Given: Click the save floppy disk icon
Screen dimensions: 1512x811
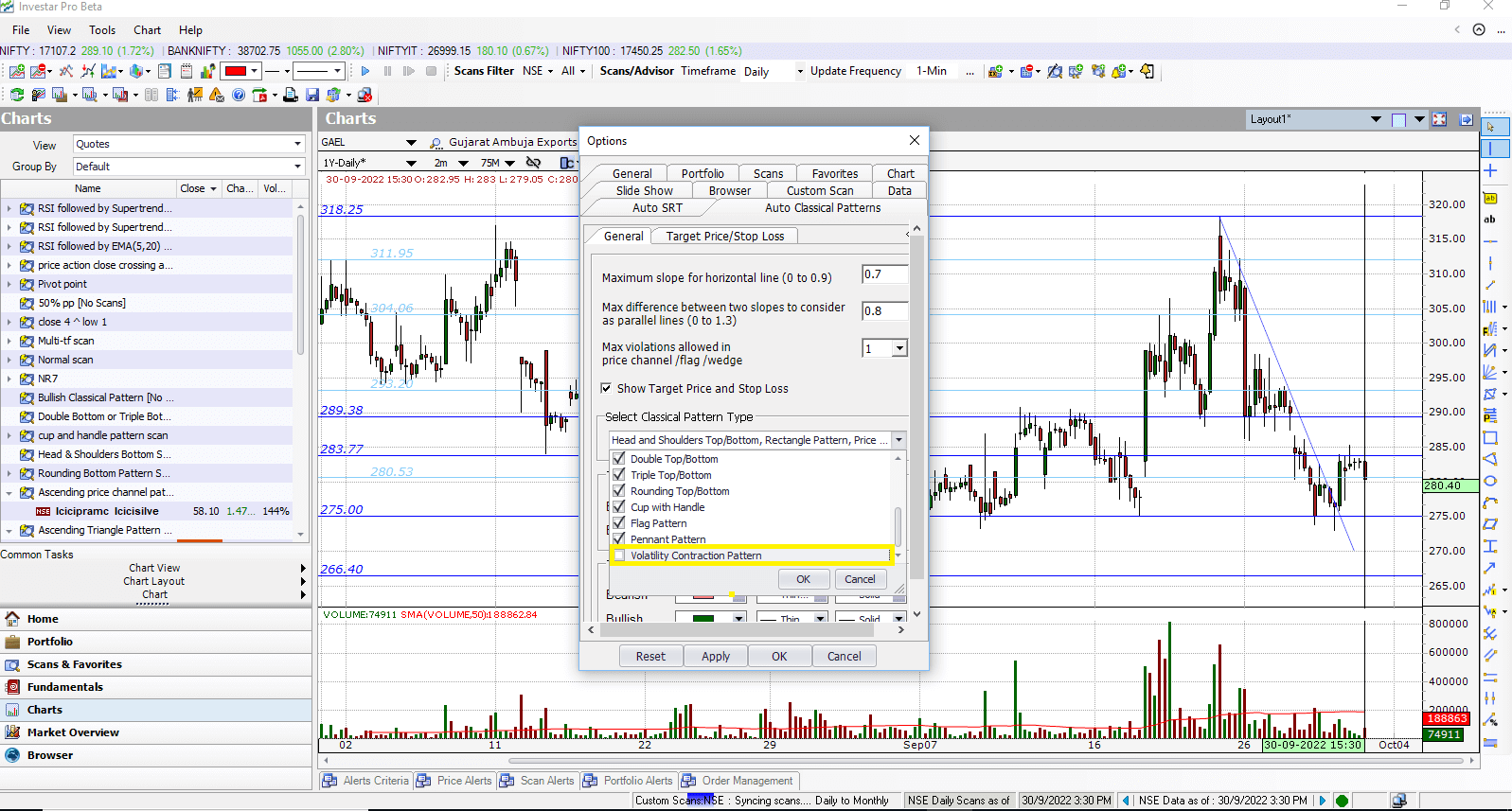Looking at the screenshot, I should point(312,95).
